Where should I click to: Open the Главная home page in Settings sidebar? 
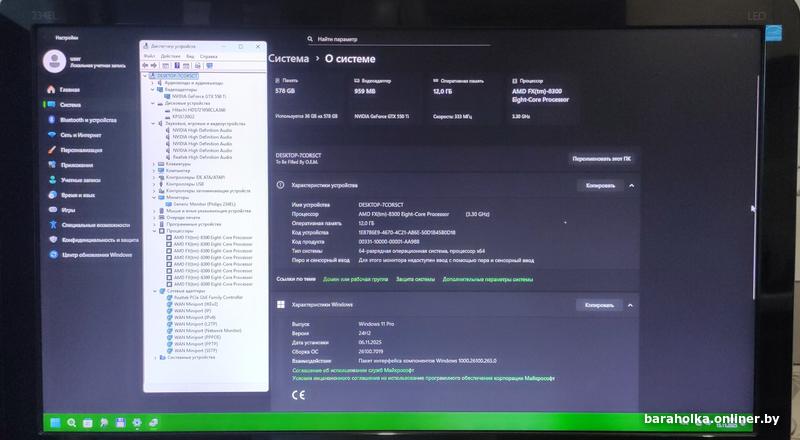[65, 89]
